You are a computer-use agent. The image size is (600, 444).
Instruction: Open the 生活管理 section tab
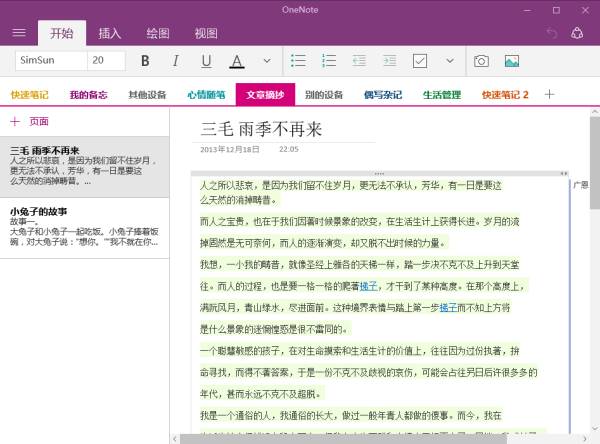[442, 95]
